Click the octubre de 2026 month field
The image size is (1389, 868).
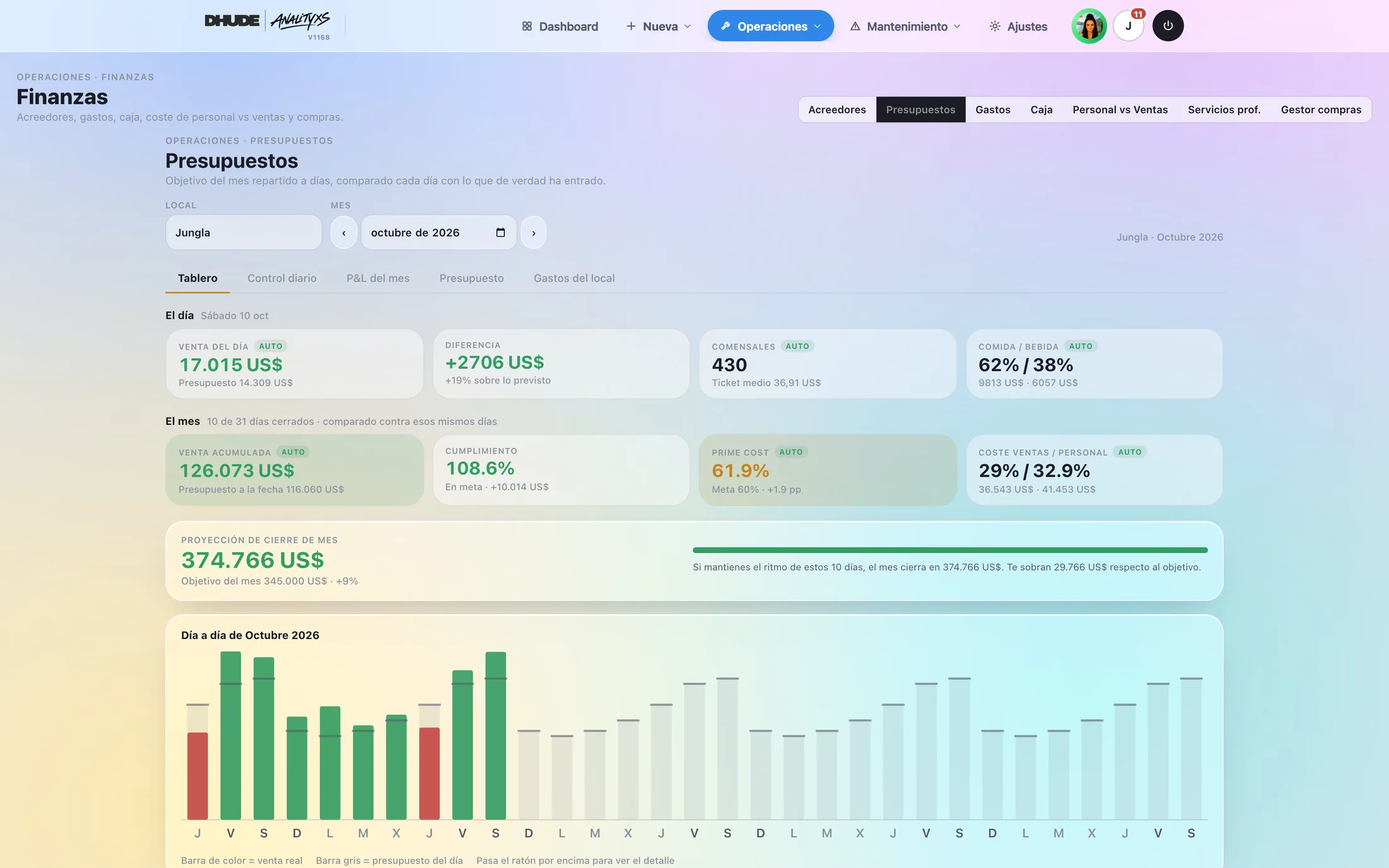click(x=439, y=232)
